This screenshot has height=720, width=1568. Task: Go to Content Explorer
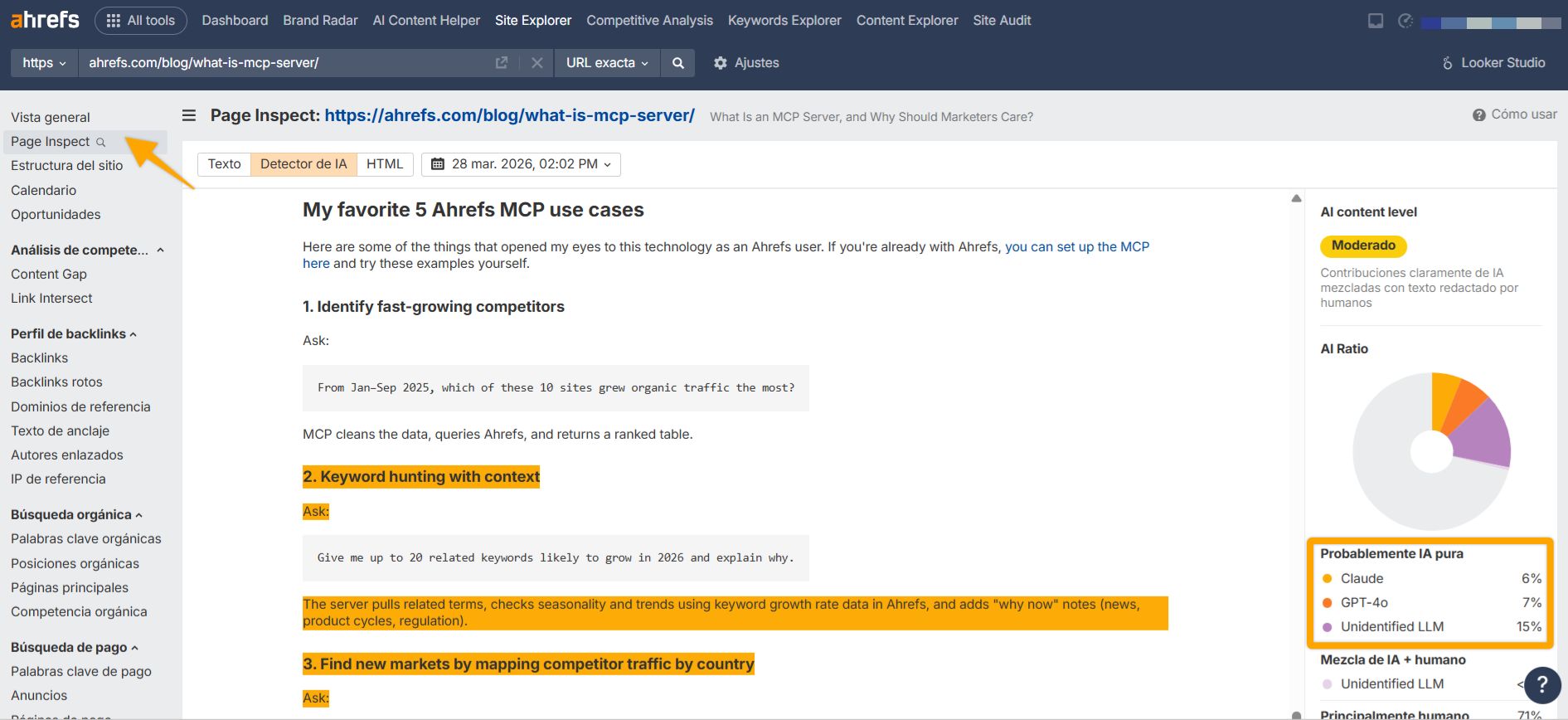pyautogui.click(x=907, y=21)
